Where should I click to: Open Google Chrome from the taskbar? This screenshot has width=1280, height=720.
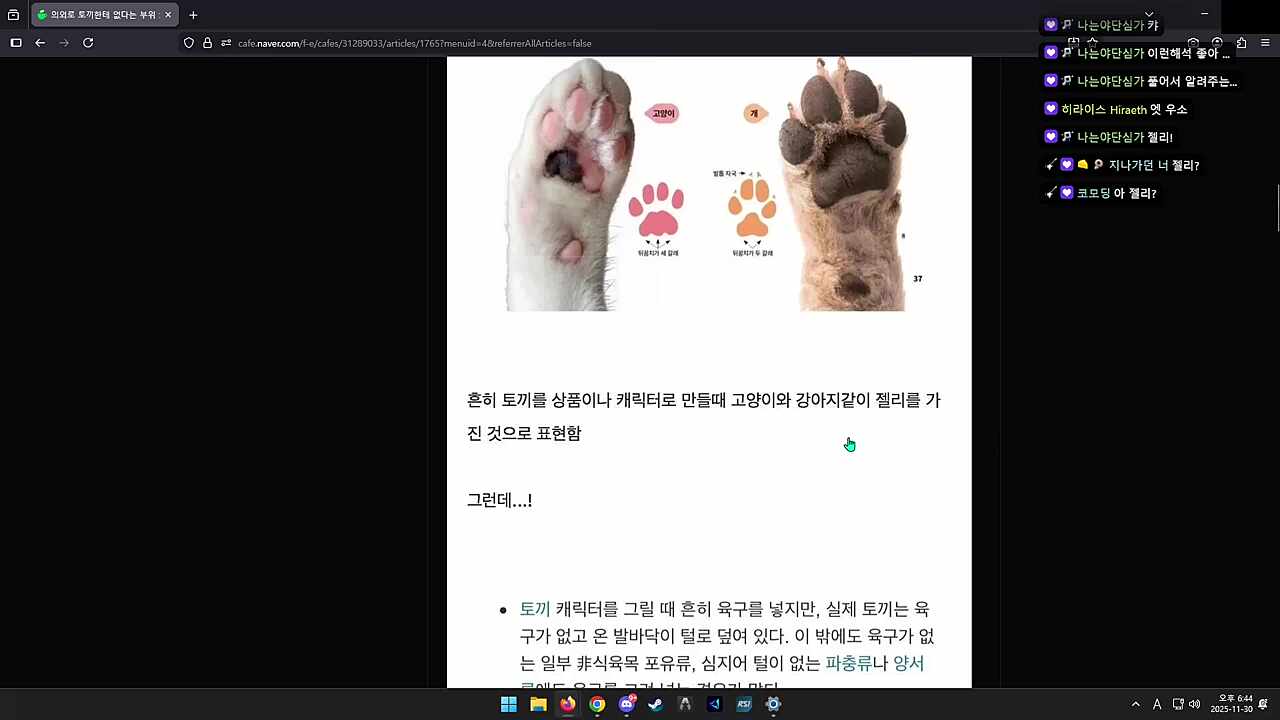[597, 705]
